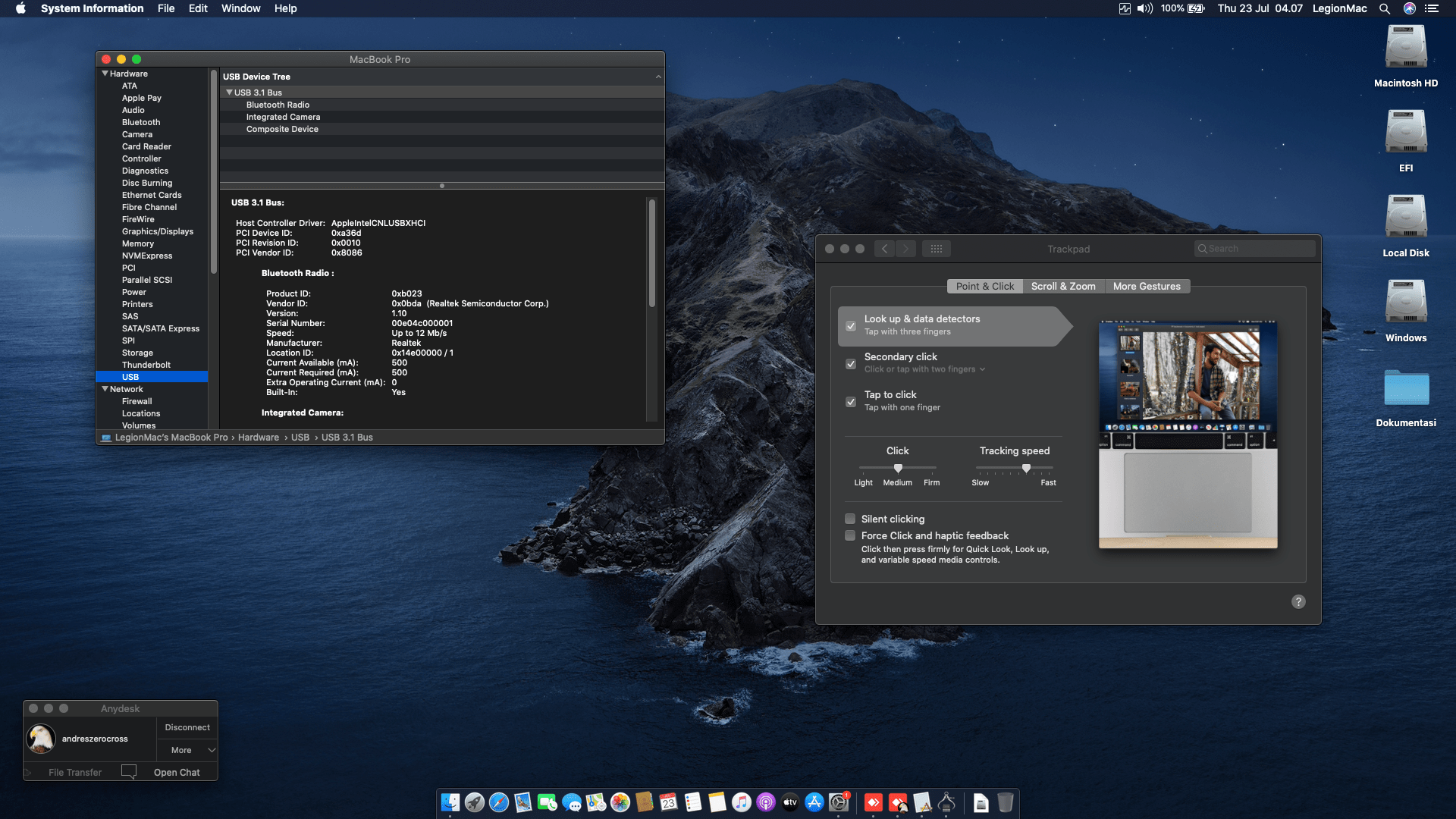1456x819 pixels.
Task: Select Composite Device in USB Device Tree
Action: point(282,129)
